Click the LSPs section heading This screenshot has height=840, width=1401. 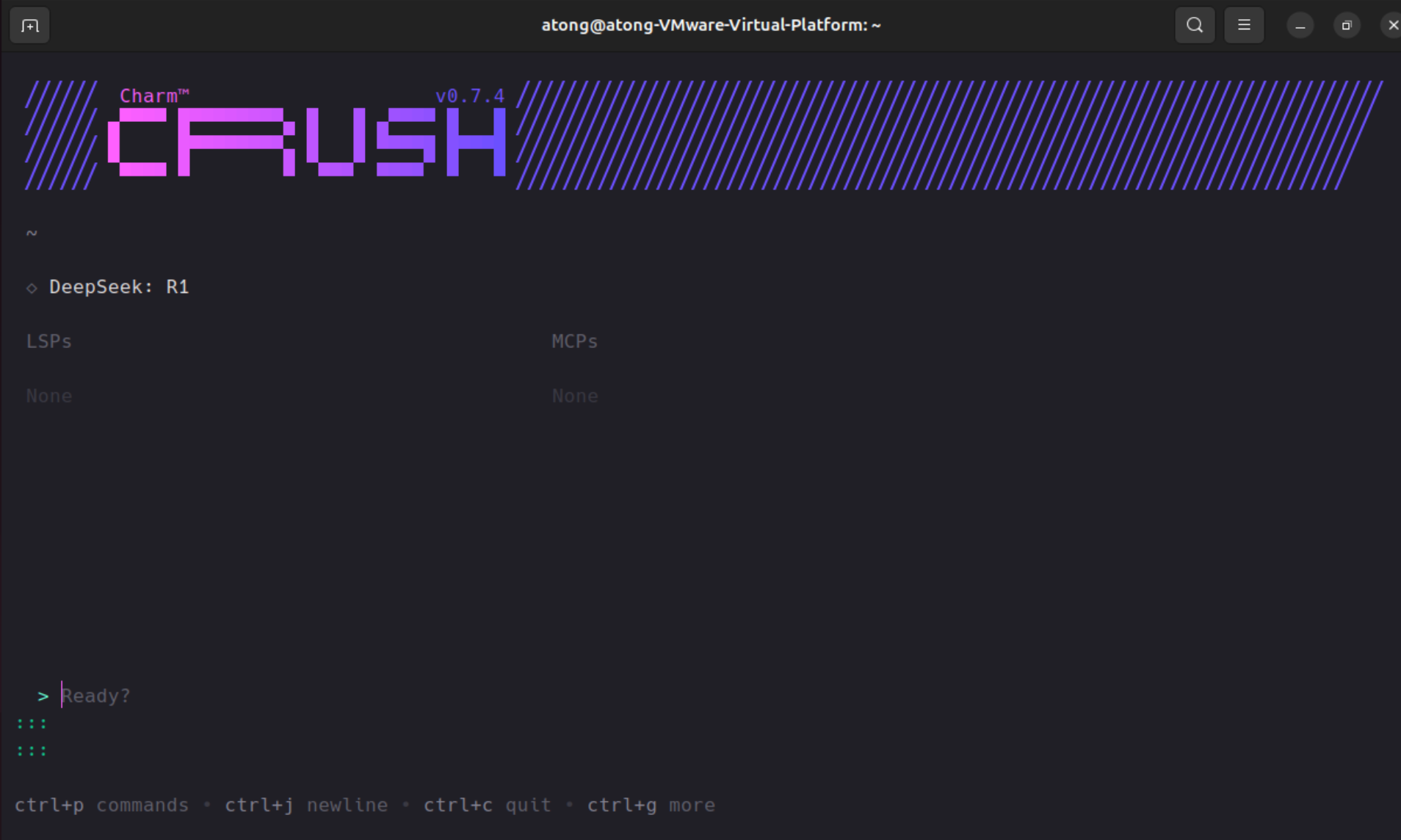click(x=49, y=341)
